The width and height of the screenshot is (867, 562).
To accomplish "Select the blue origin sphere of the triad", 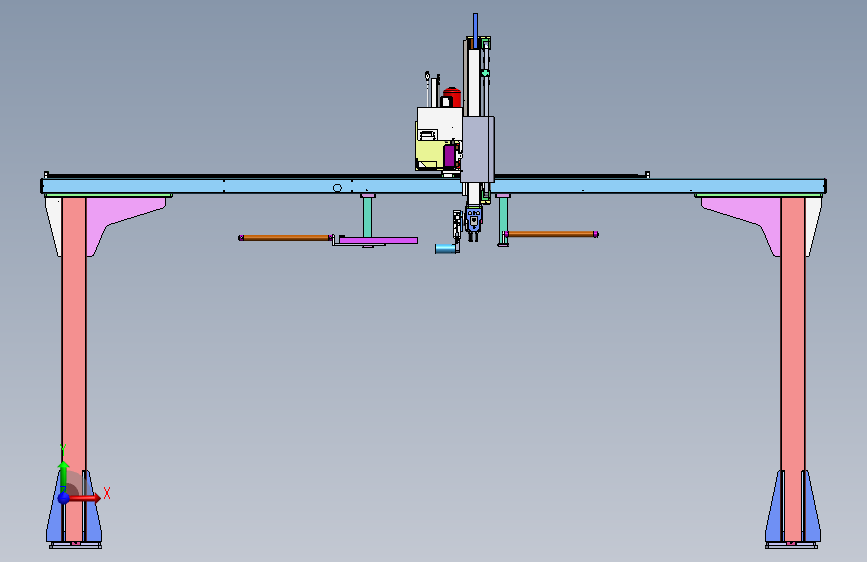I will pyautogui.click(x=64, y=498).
